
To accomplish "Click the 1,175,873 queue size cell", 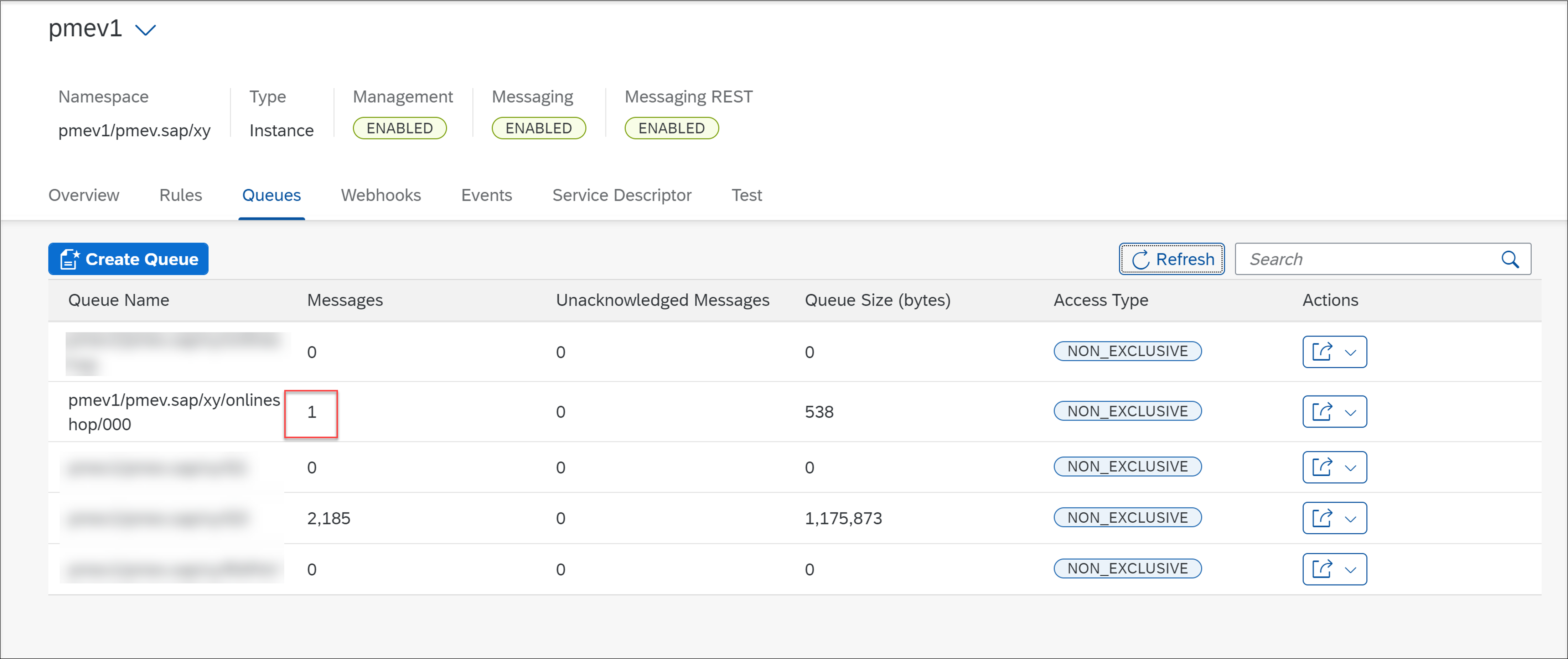I will click(x=844, y=518).
